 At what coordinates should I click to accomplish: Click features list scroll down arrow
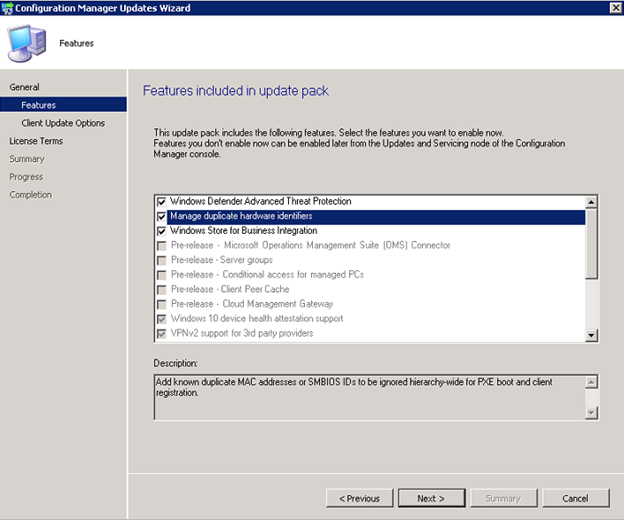click(x=591, y=335)
